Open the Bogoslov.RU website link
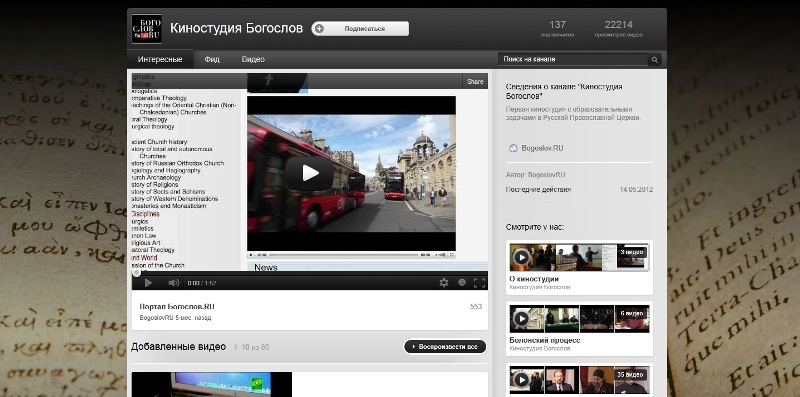Image resolution: width=800 pixels, height=397 pixels. point(542,148)
